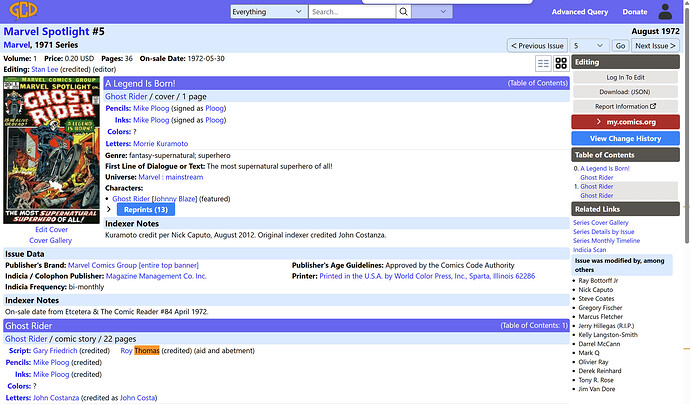Focus the Search text field
The height and width of the screenshot is (404, 690).
352,12
